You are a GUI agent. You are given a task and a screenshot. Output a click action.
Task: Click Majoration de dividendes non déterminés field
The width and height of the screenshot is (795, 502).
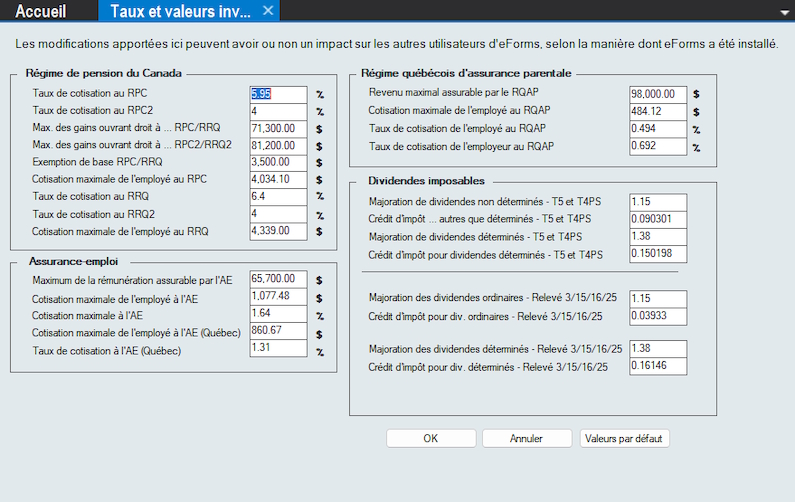657,201
